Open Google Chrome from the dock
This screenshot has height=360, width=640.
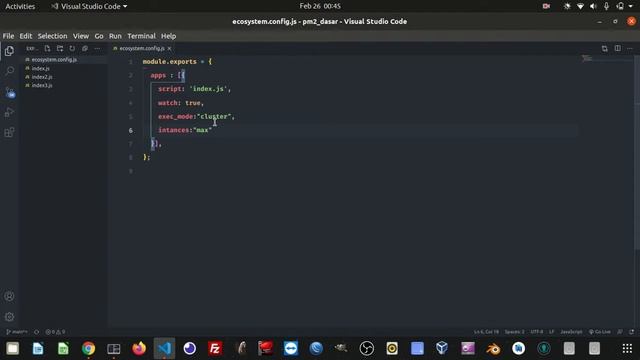click(89, 348)
